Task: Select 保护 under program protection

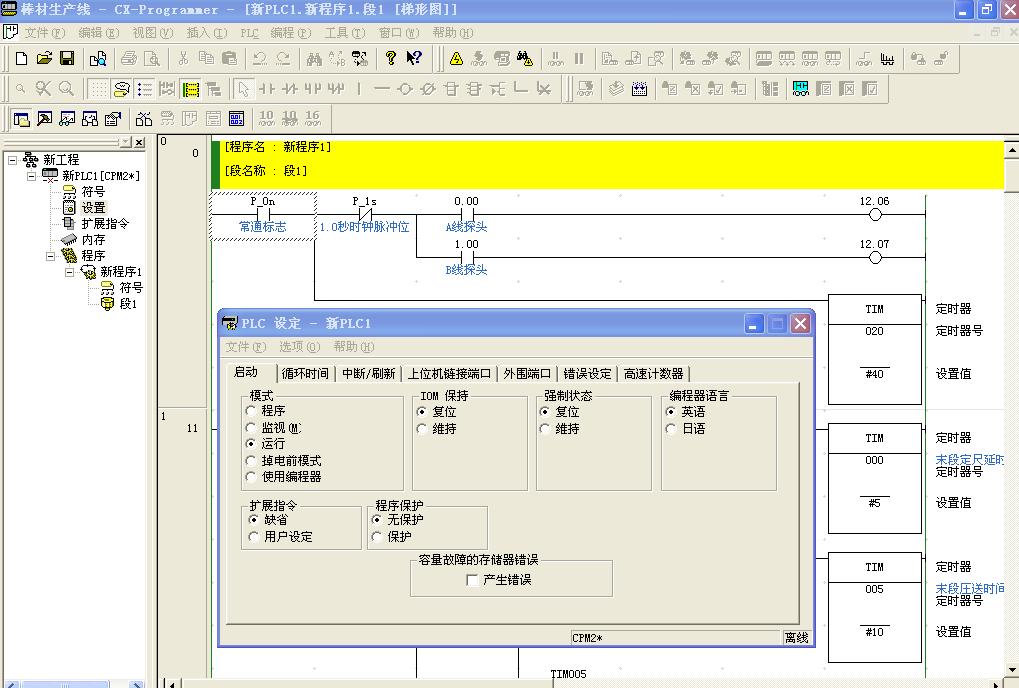Action: 377,537
